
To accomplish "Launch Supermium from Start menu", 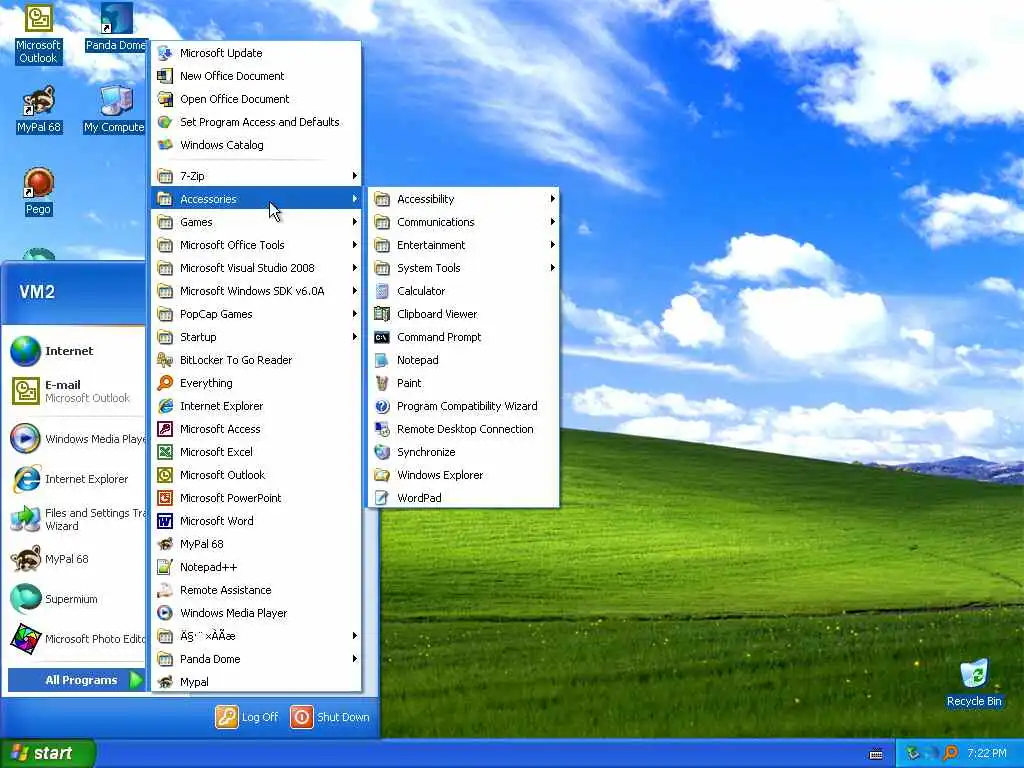I will click(x=76, y=599).
